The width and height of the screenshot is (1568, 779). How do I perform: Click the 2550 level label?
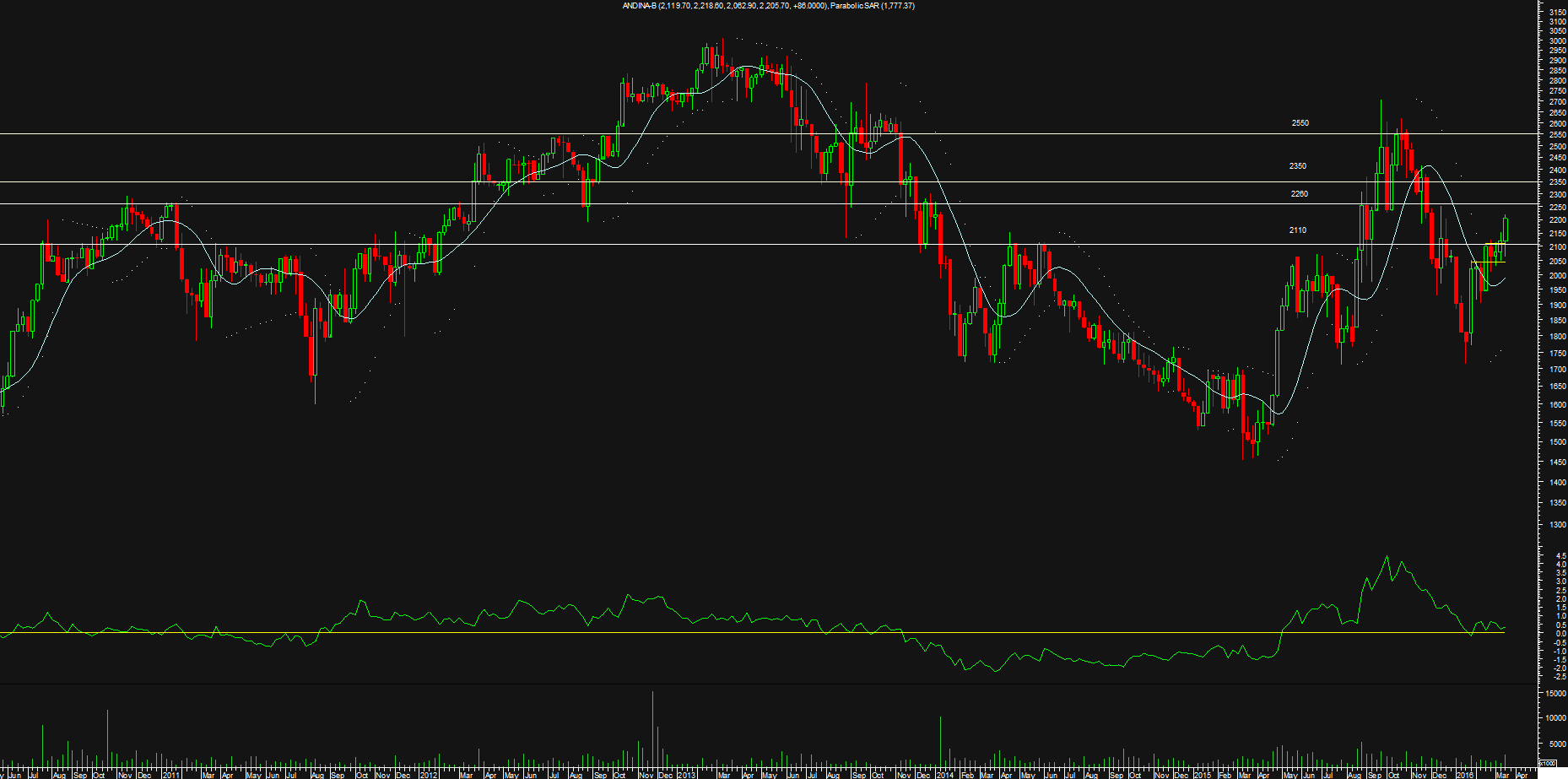point(1300,123)
